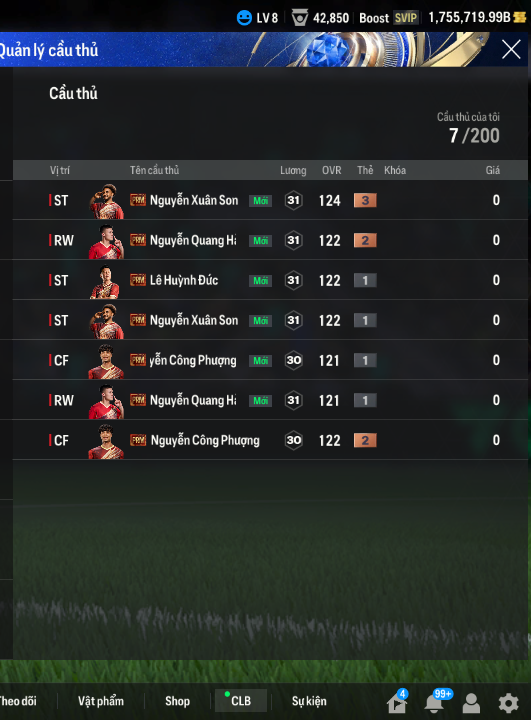Open the CLB menu tab
This screenshot has height=720, width=531.
tap(239, 701)
